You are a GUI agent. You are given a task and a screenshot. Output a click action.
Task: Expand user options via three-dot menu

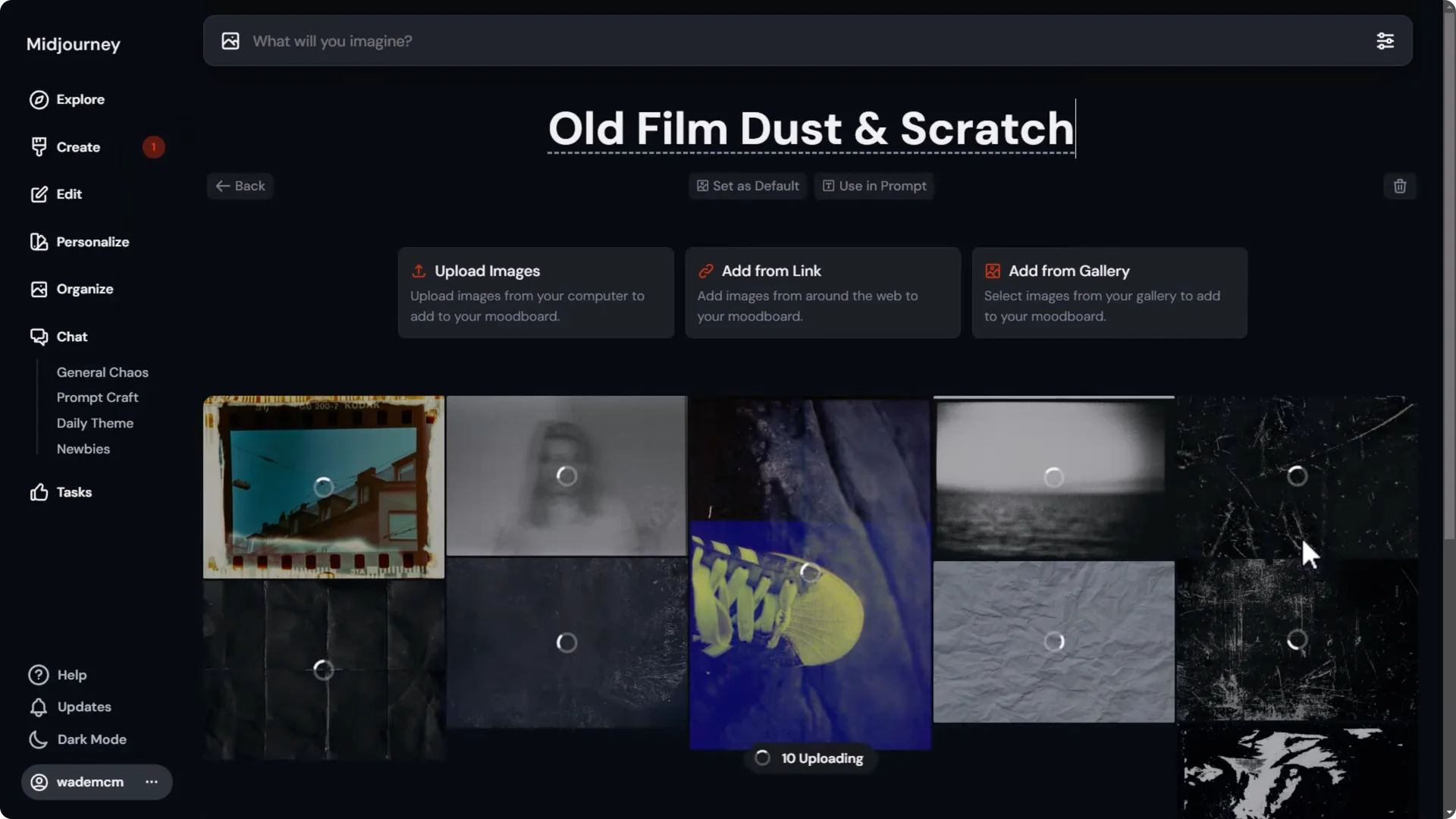pos(150,782)
